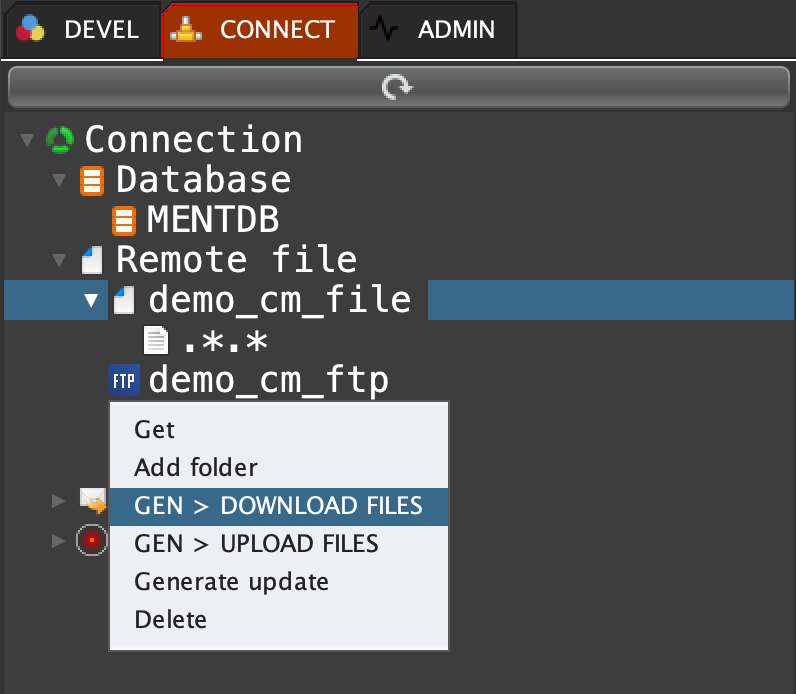Choose GEN > UPLOAD FILES menu entry
Image resolution: width=796 pixels, height=694 pixels.
[x=256, y=544]
